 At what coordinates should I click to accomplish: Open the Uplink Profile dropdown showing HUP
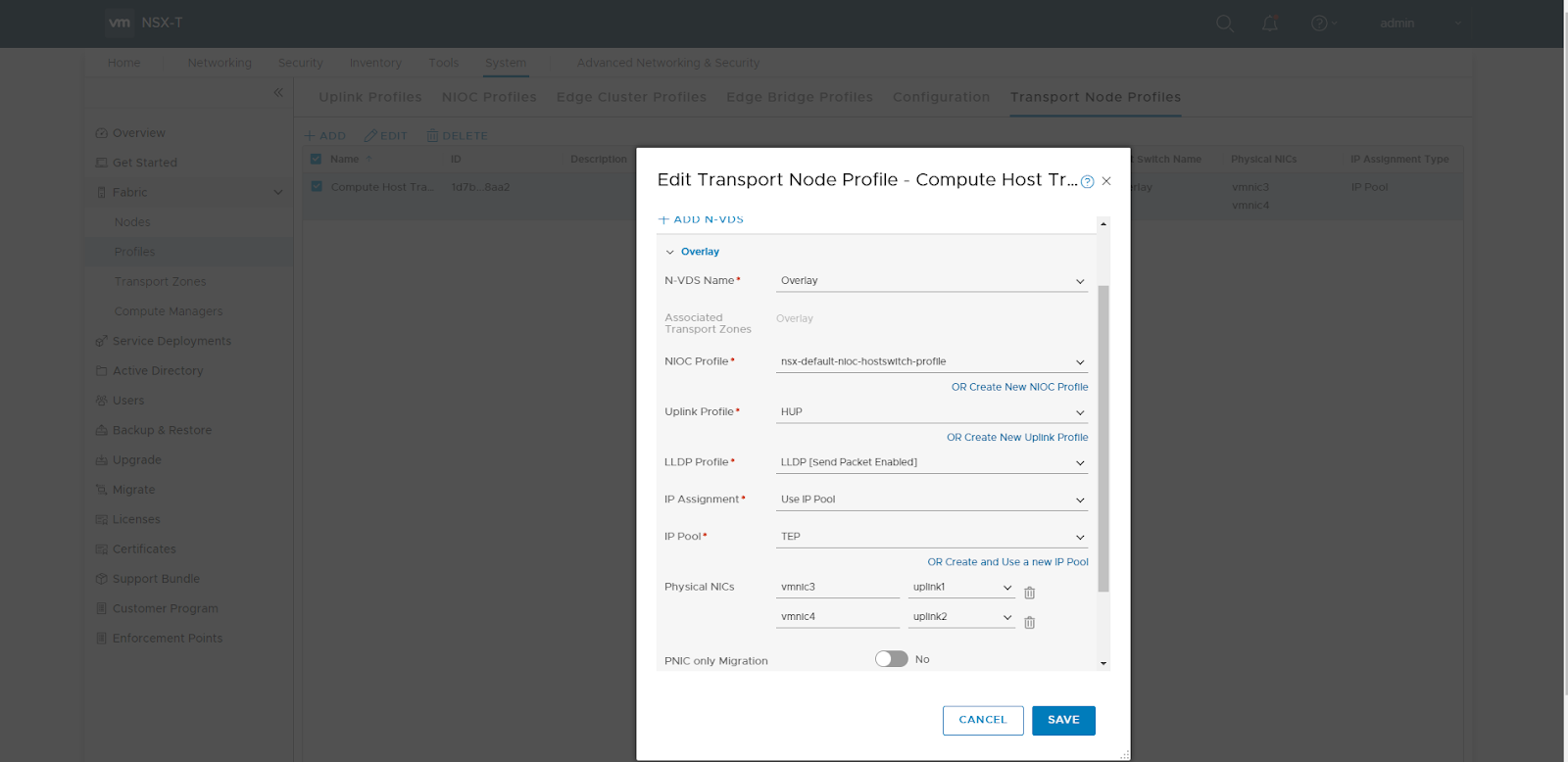(931, 412)
